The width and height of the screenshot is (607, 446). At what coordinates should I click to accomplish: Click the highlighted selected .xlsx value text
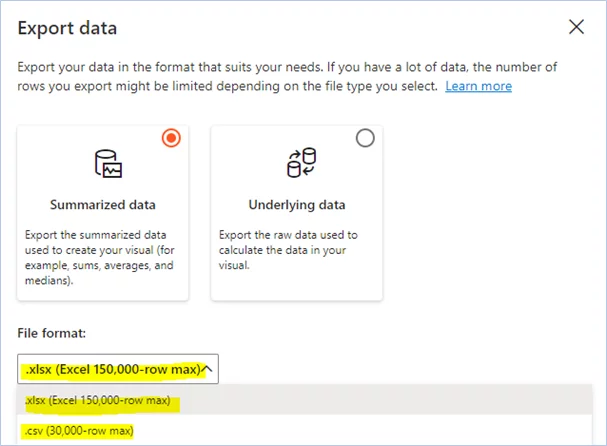click(113, 369)
